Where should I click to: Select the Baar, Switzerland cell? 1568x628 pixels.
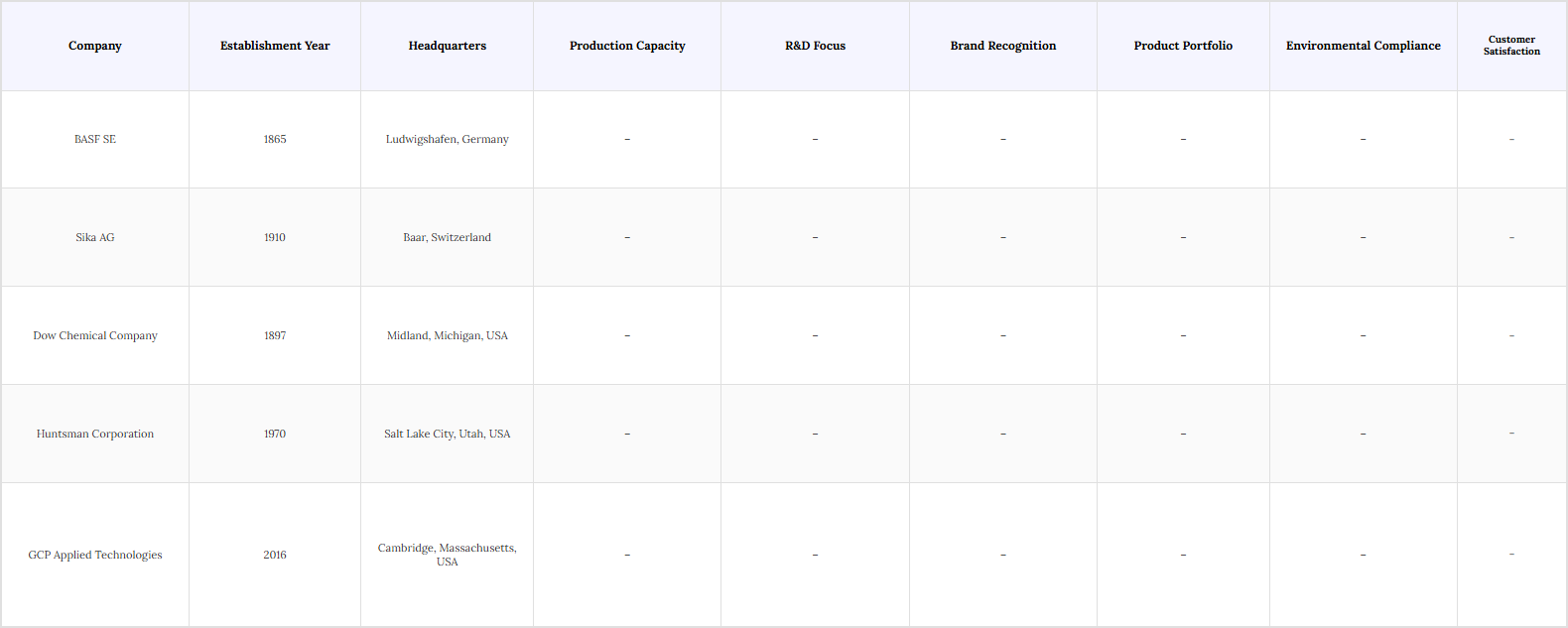448,238
